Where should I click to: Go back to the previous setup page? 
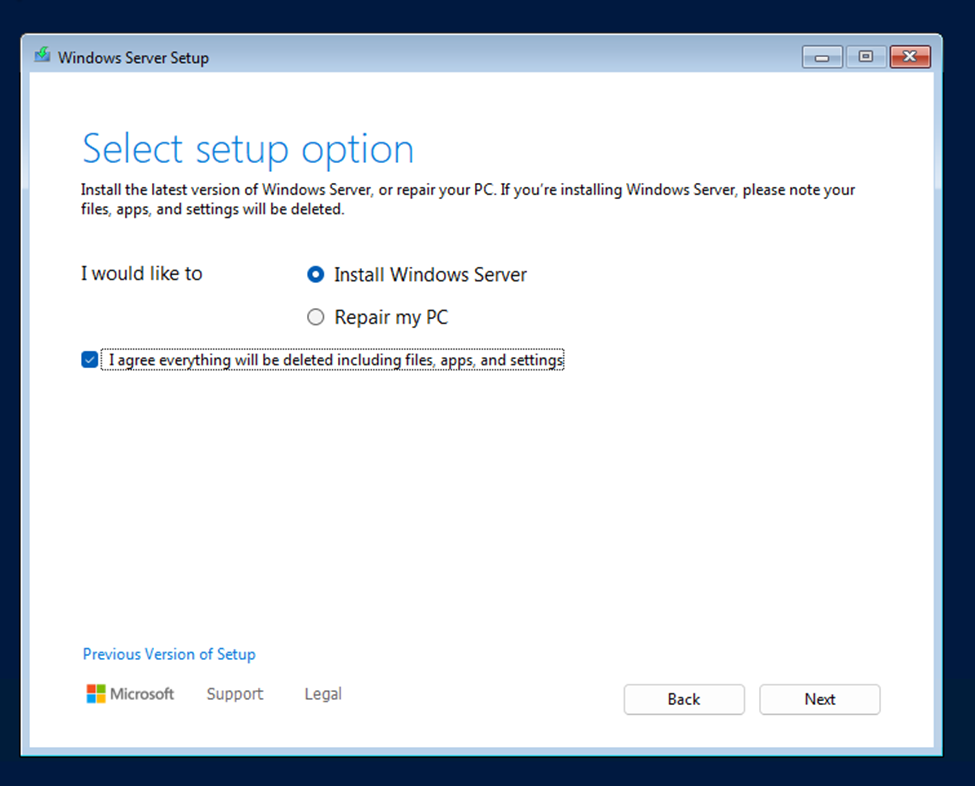pos(684,700)
